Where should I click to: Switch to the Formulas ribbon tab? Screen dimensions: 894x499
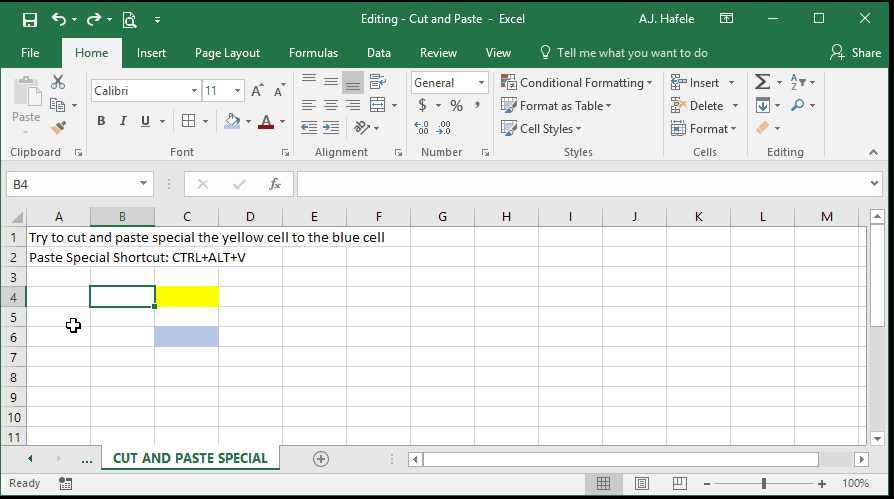[x=313, y=53]
